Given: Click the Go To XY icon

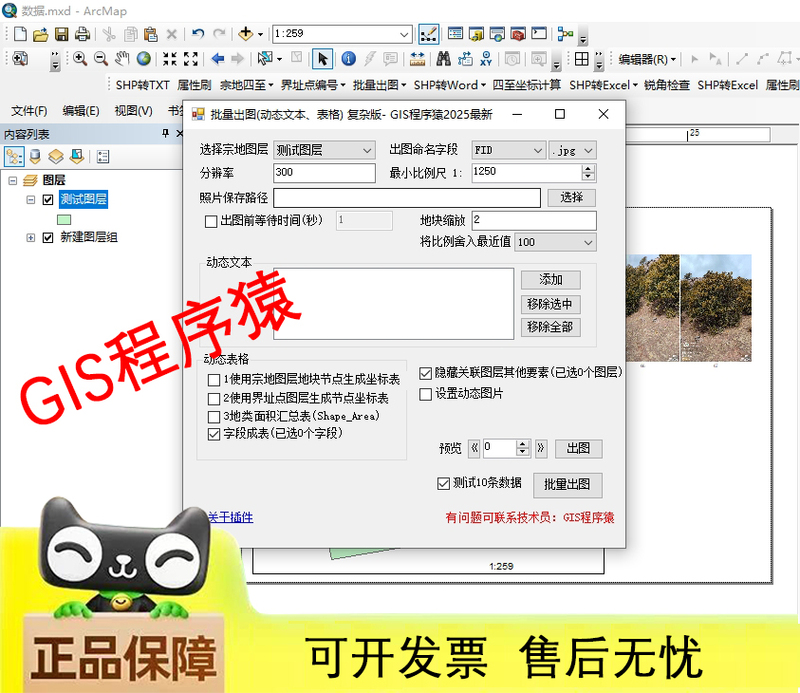Looking at the screenshot, I should [486, 59].
